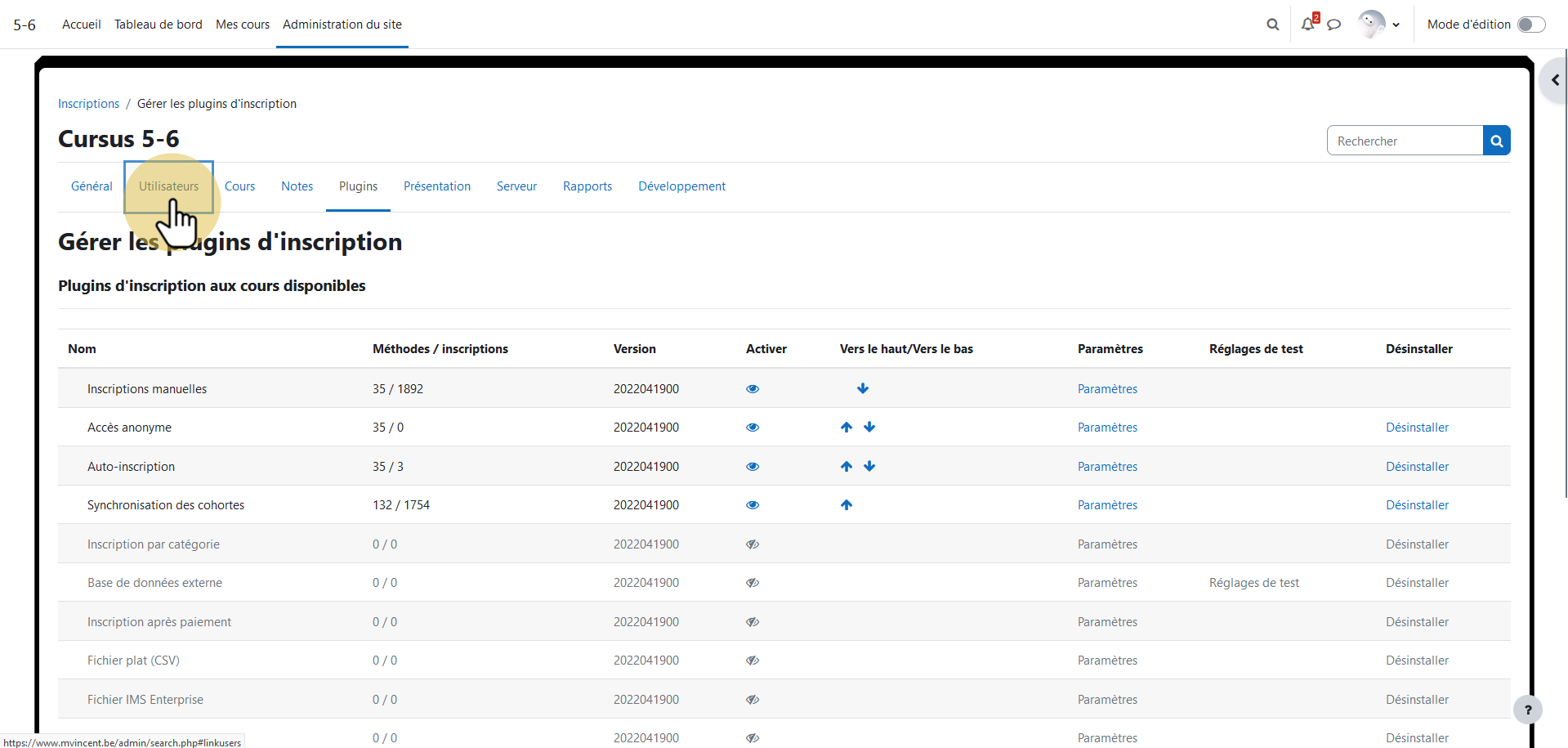Select the '132 / 1754' cell
The image size is (1568, 748).
coord(401,505)
